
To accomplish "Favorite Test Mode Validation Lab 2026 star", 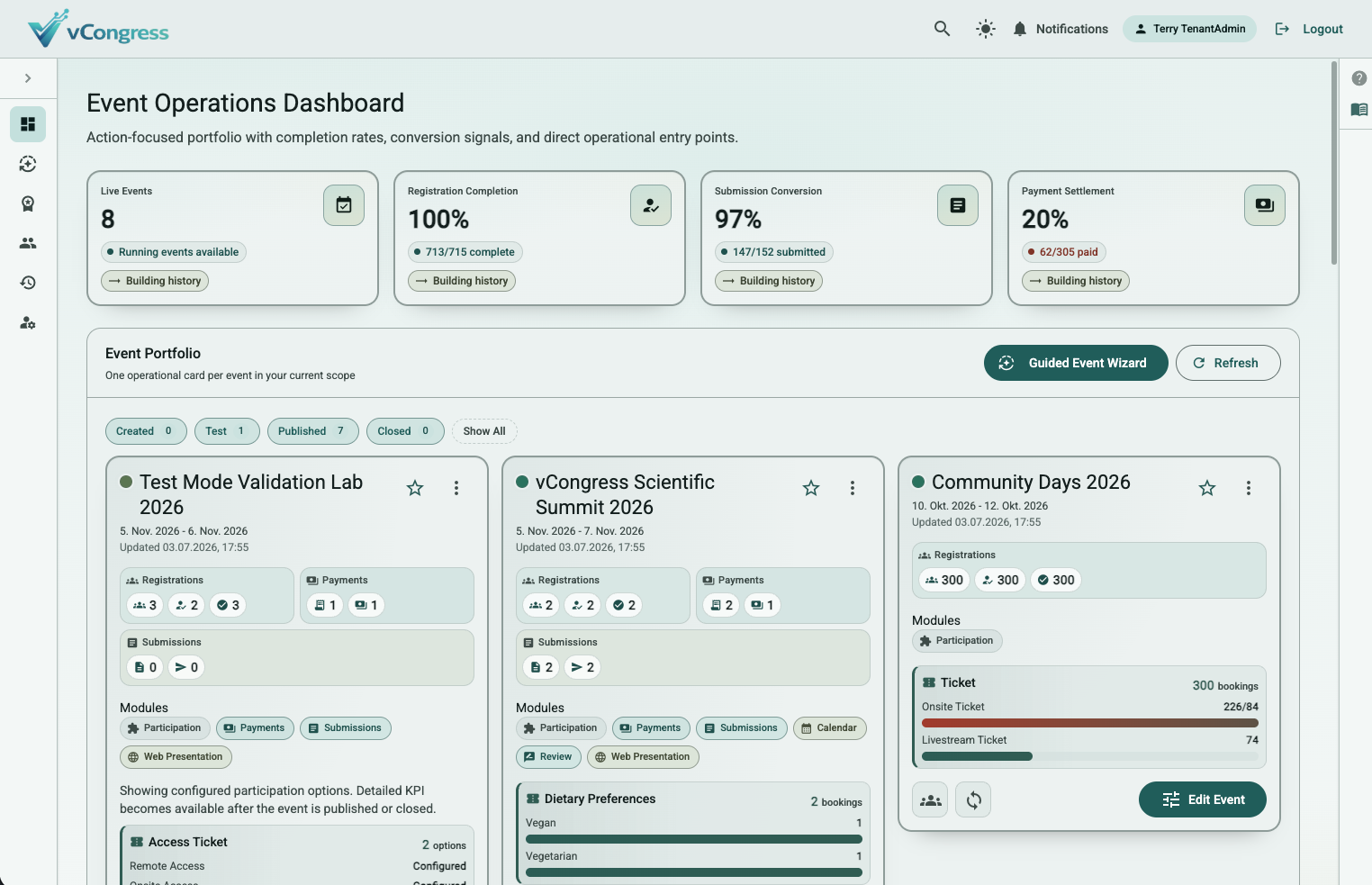I will pos(415,488).
